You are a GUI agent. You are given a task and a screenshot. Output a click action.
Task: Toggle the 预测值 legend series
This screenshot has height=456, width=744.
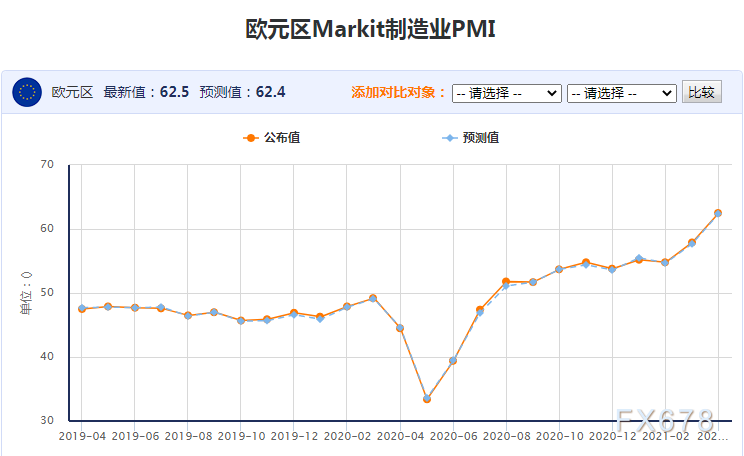click(x=471, y=138)
